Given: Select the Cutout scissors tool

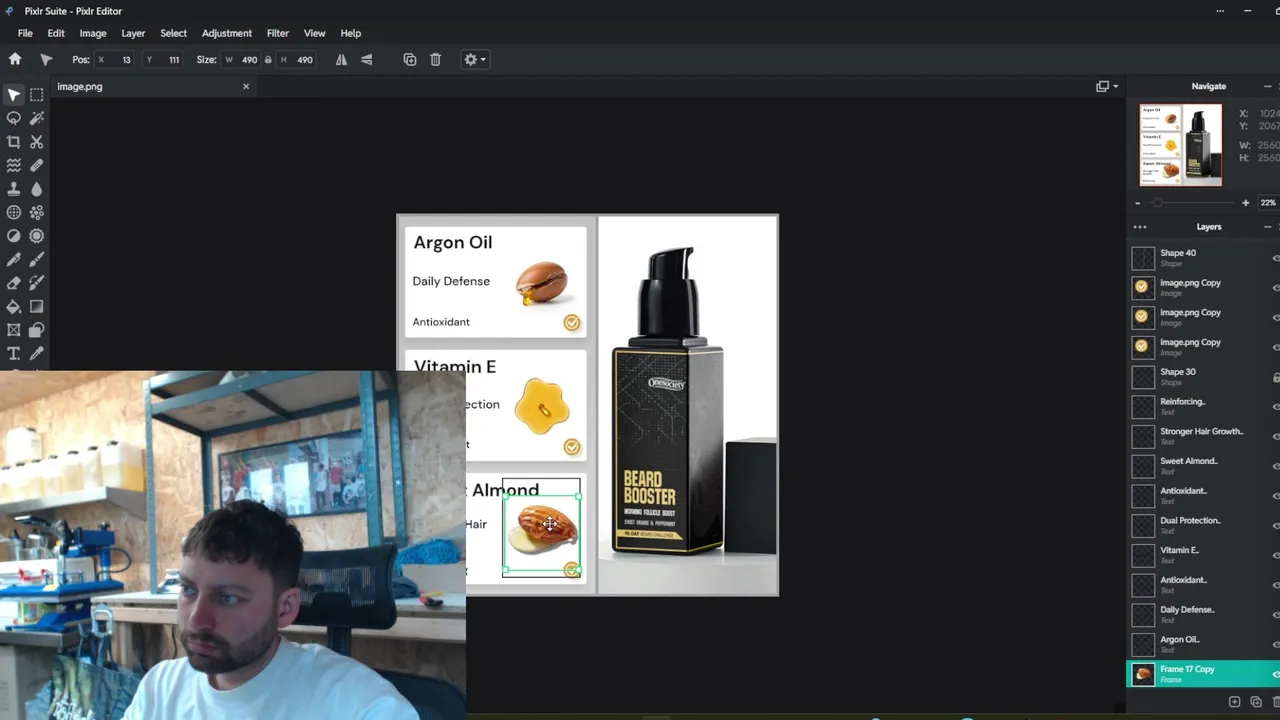Looking at the screenshot, I should point(37,142).
